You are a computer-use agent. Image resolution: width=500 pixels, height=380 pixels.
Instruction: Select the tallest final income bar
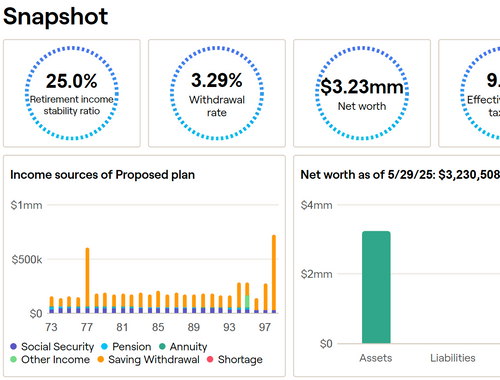click(x=274, y=274)
